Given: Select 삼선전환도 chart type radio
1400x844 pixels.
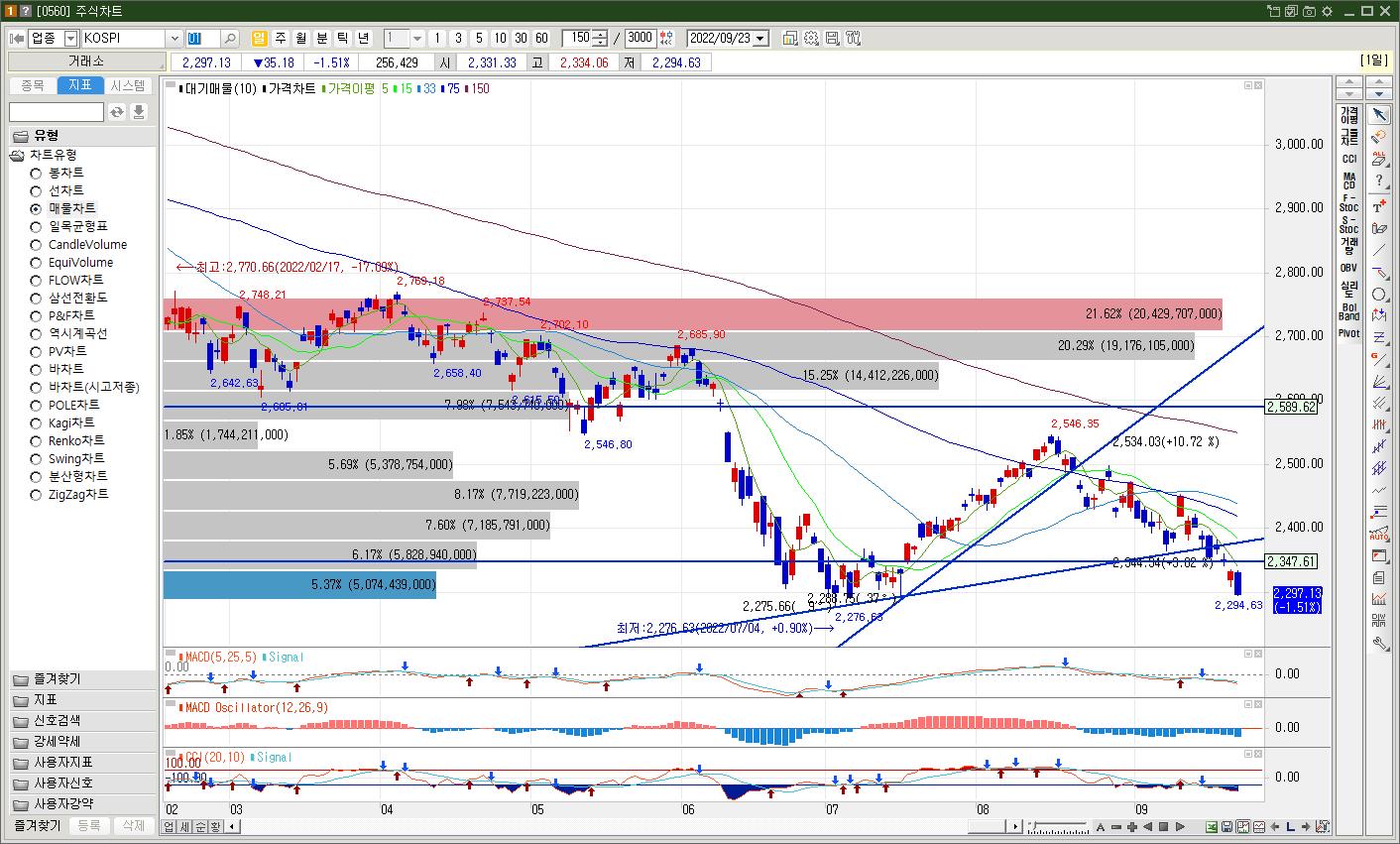Looking at the screenshot, I should click(x=36, y=298).
